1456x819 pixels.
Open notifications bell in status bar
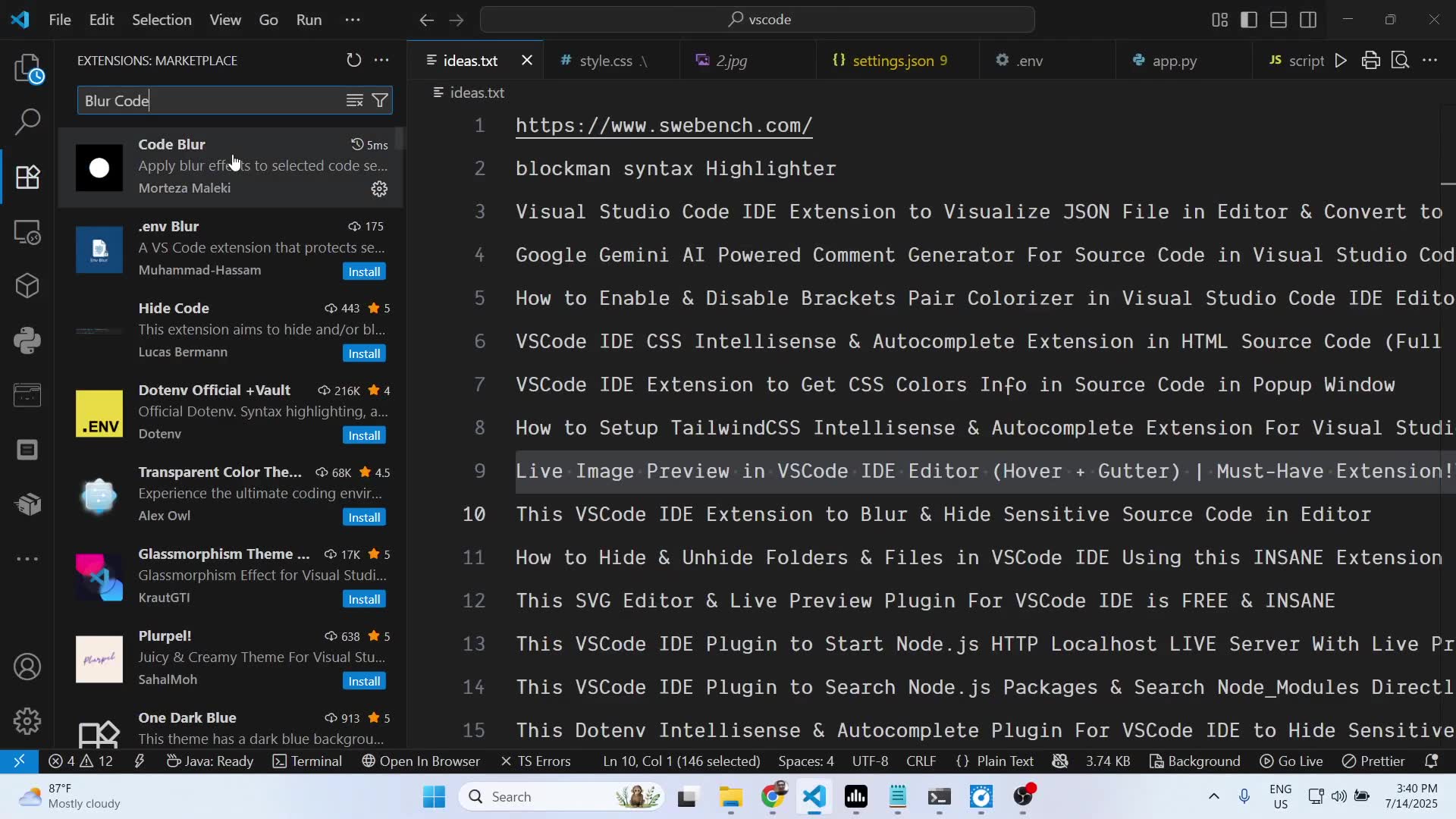(x=1432, y=761)
